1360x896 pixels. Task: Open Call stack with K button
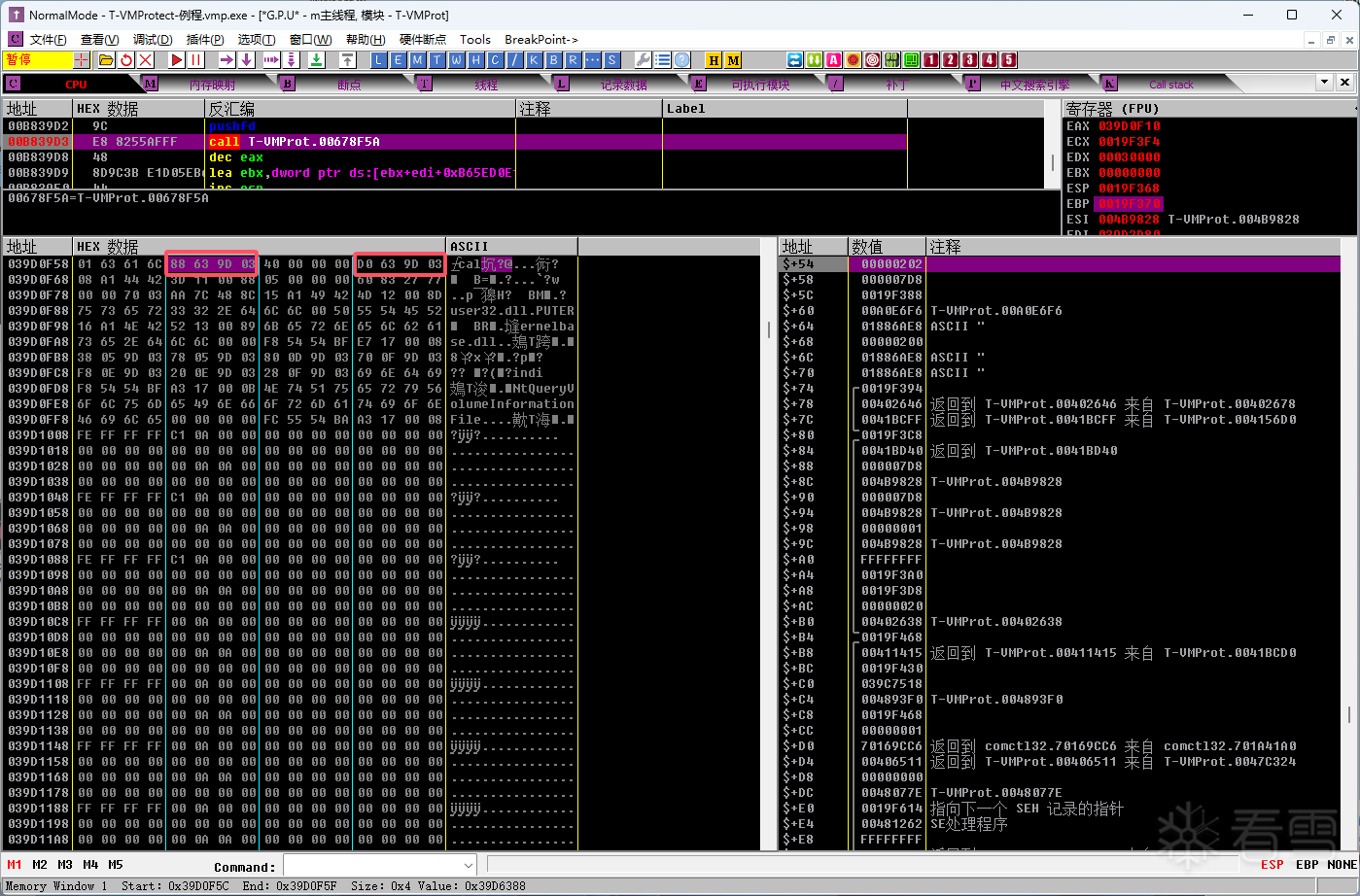coord(534,60)
